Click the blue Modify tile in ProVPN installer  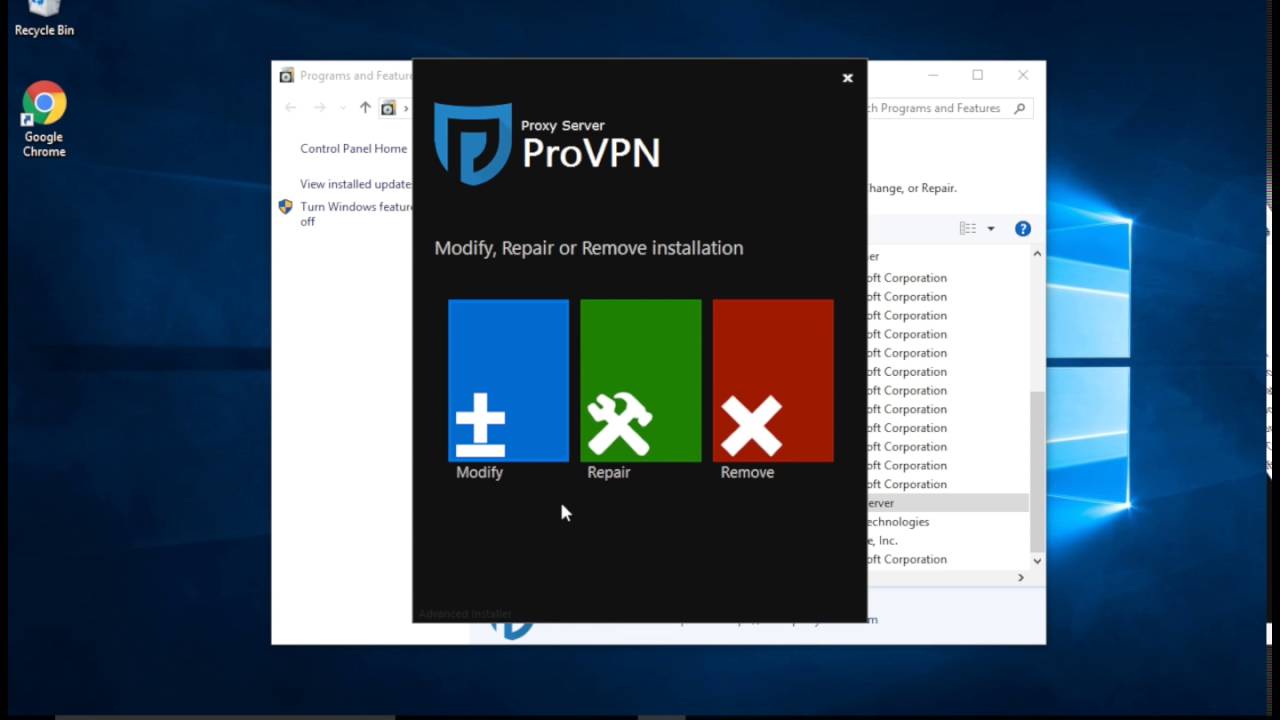pyautogui.click(x=508, y=381)
